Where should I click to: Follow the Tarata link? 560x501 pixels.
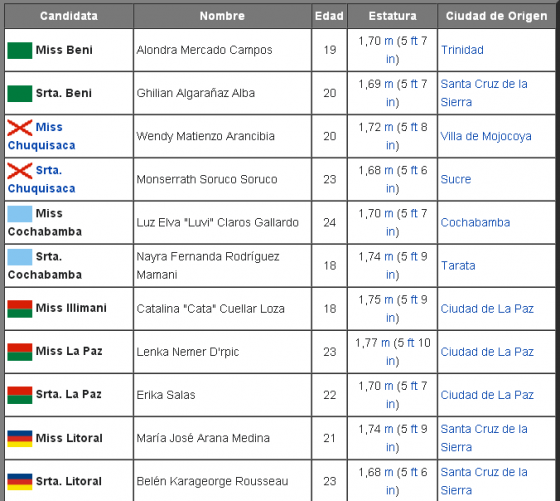tap(458, 266)
